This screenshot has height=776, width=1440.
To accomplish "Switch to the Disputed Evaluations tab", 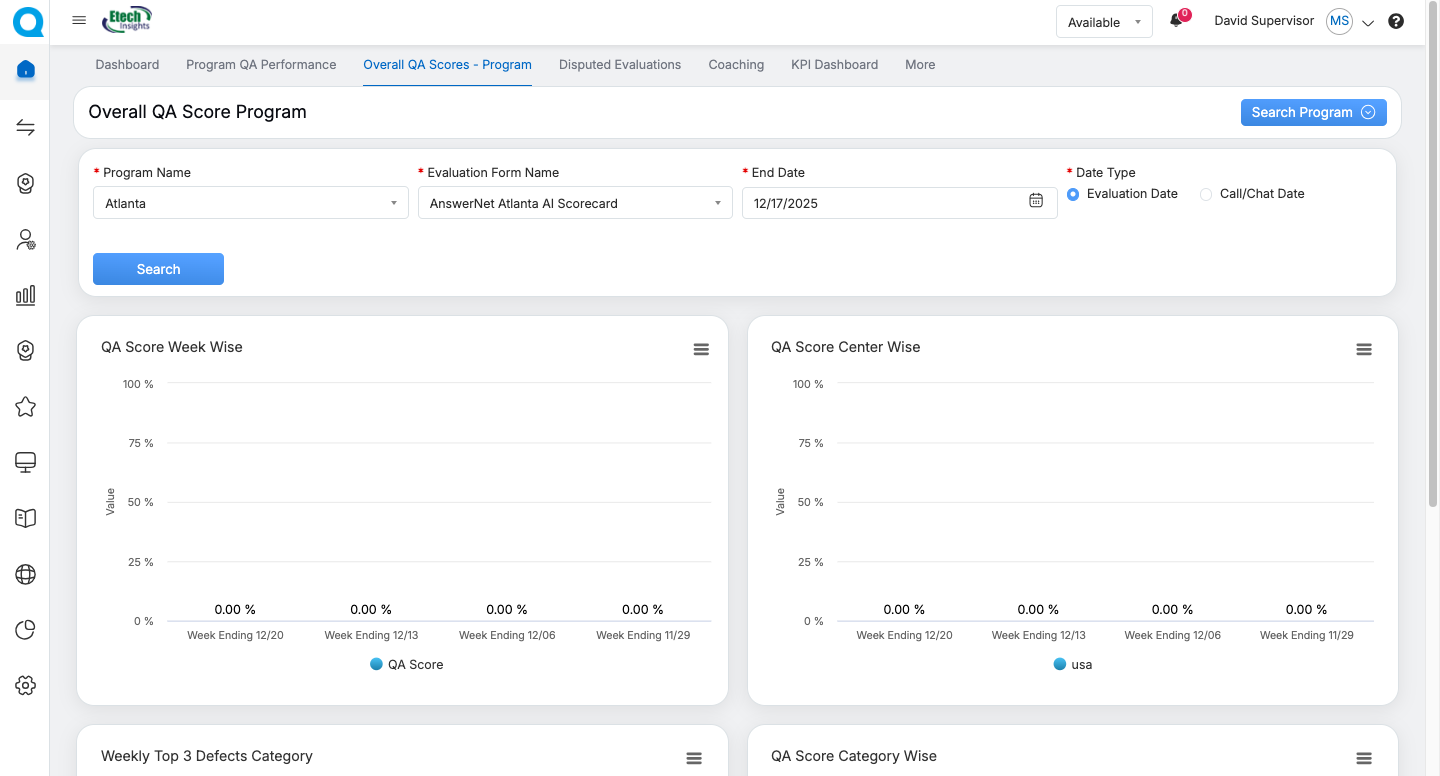I will pos(620,64).
